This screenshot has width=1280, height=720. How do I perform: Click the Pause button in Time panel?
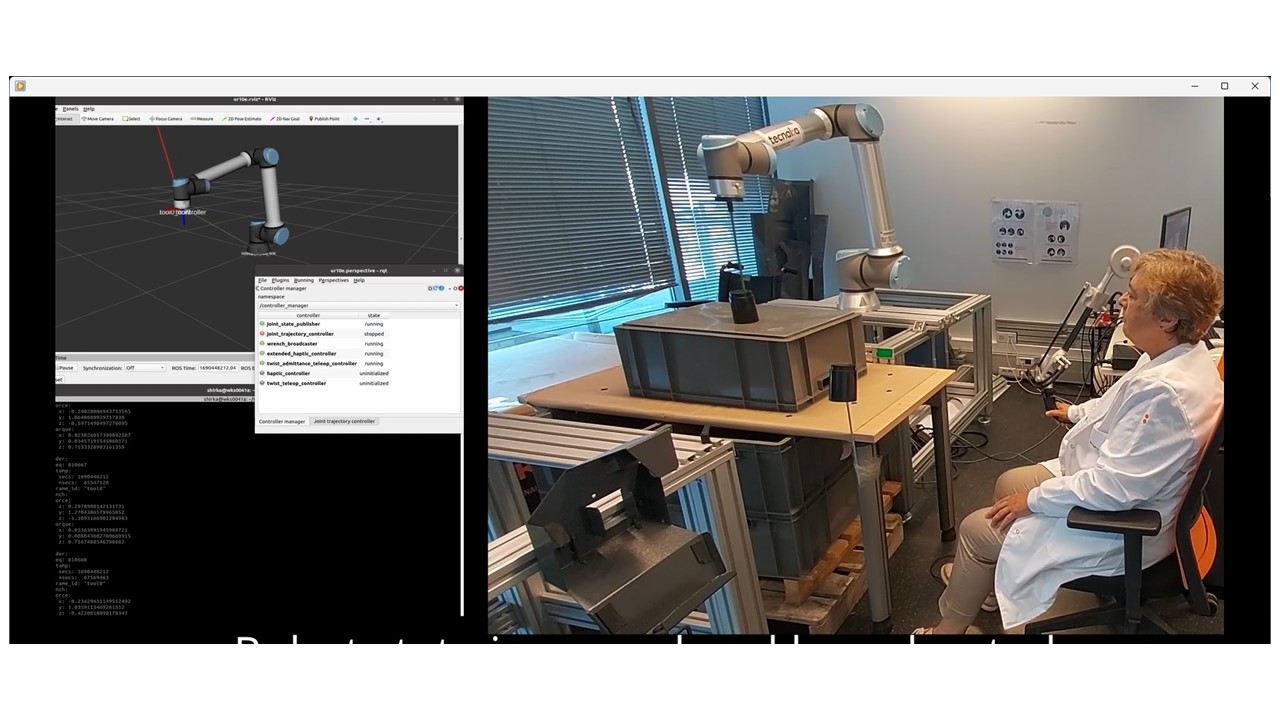pyautogui.click(x=65, y=368)
